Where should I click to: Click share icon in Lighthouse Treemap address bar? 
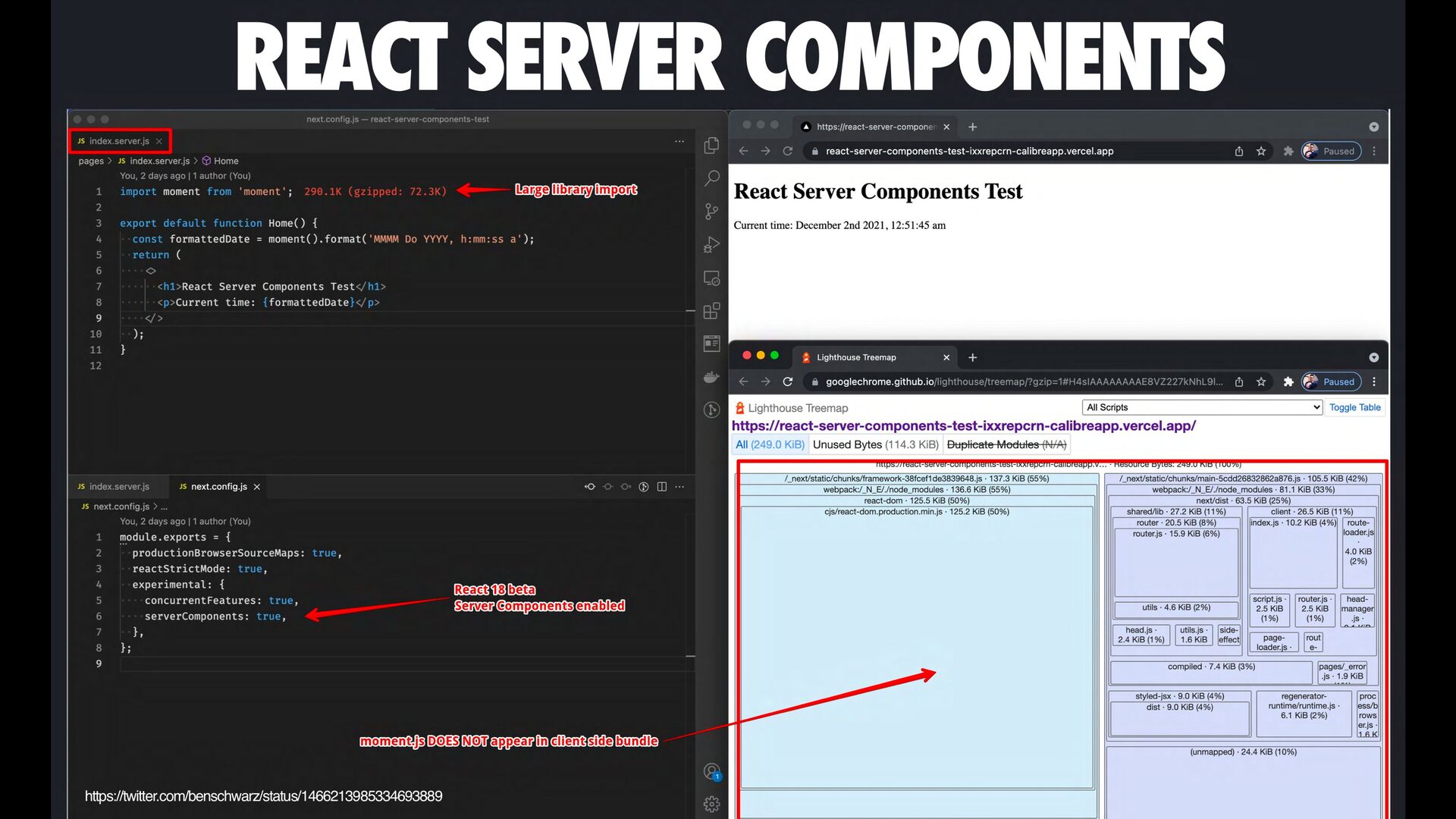tap(1239, 381)
